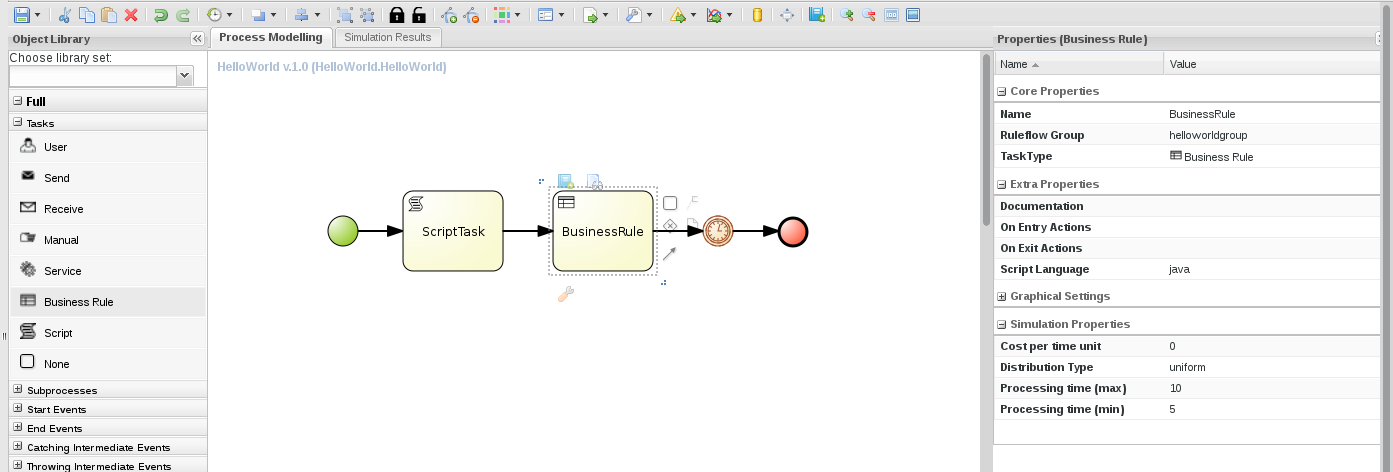Click the remove docker icon with red minus
This screenshot has width=1393, height=472.
point(471,15)
